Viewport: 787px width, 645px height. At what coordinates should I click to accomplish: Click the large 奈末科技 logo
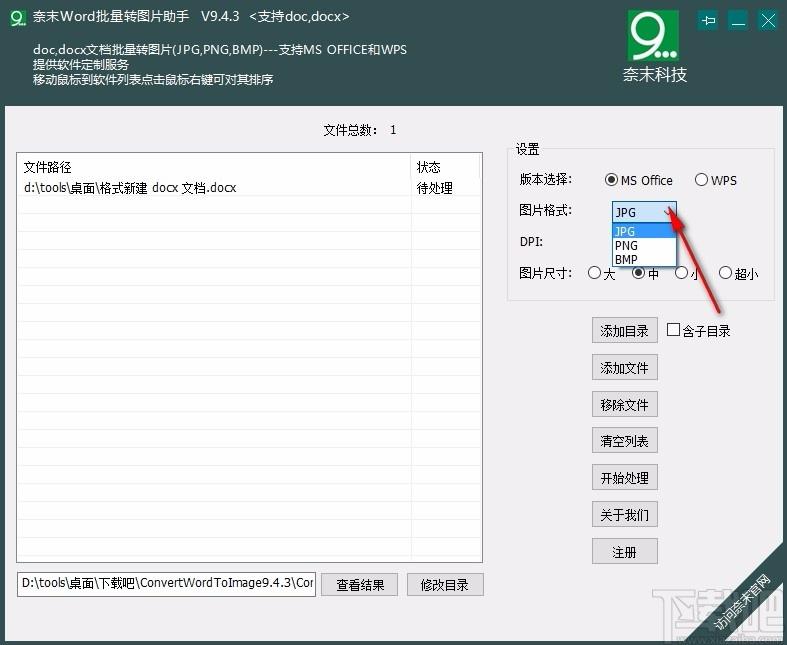tap(653, 46)
